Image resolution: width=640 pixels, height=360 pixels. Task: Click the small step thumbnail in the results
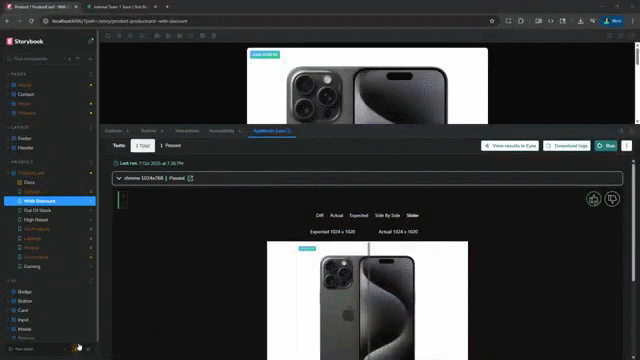point(124,200)
